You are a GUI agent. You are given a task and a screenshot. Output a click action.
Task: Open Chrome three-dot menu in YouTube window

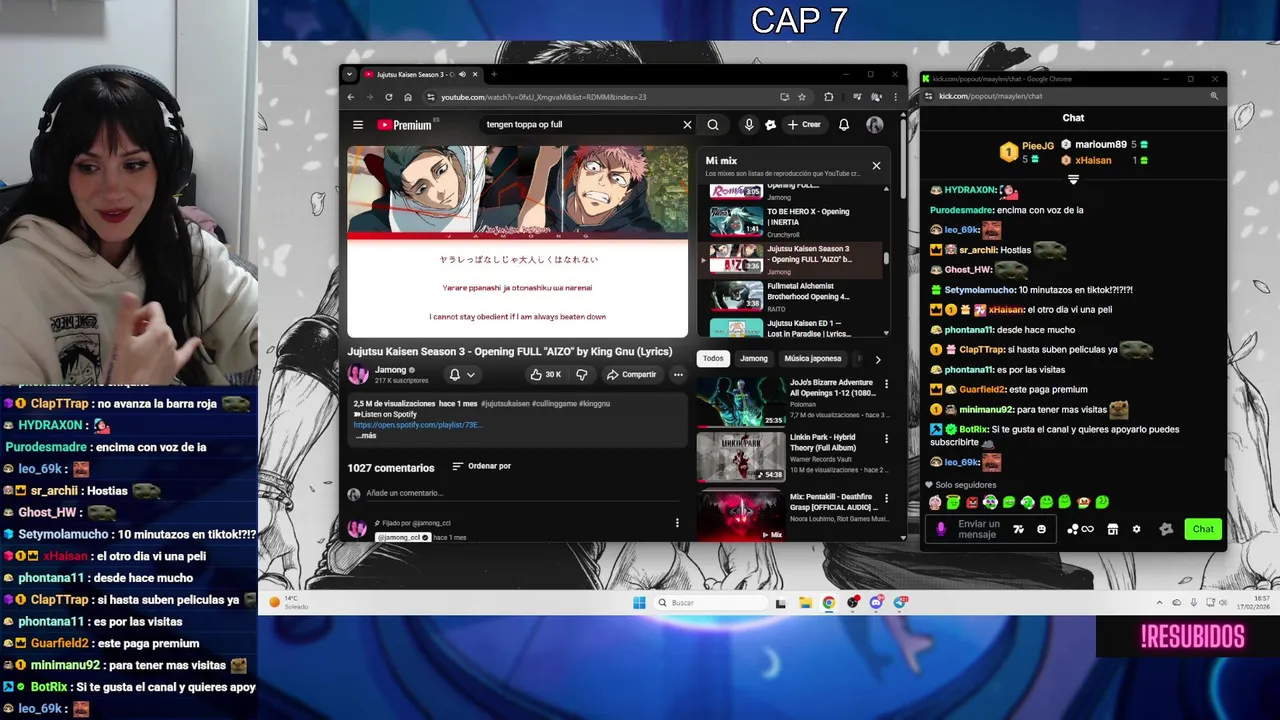click(895, 97)
